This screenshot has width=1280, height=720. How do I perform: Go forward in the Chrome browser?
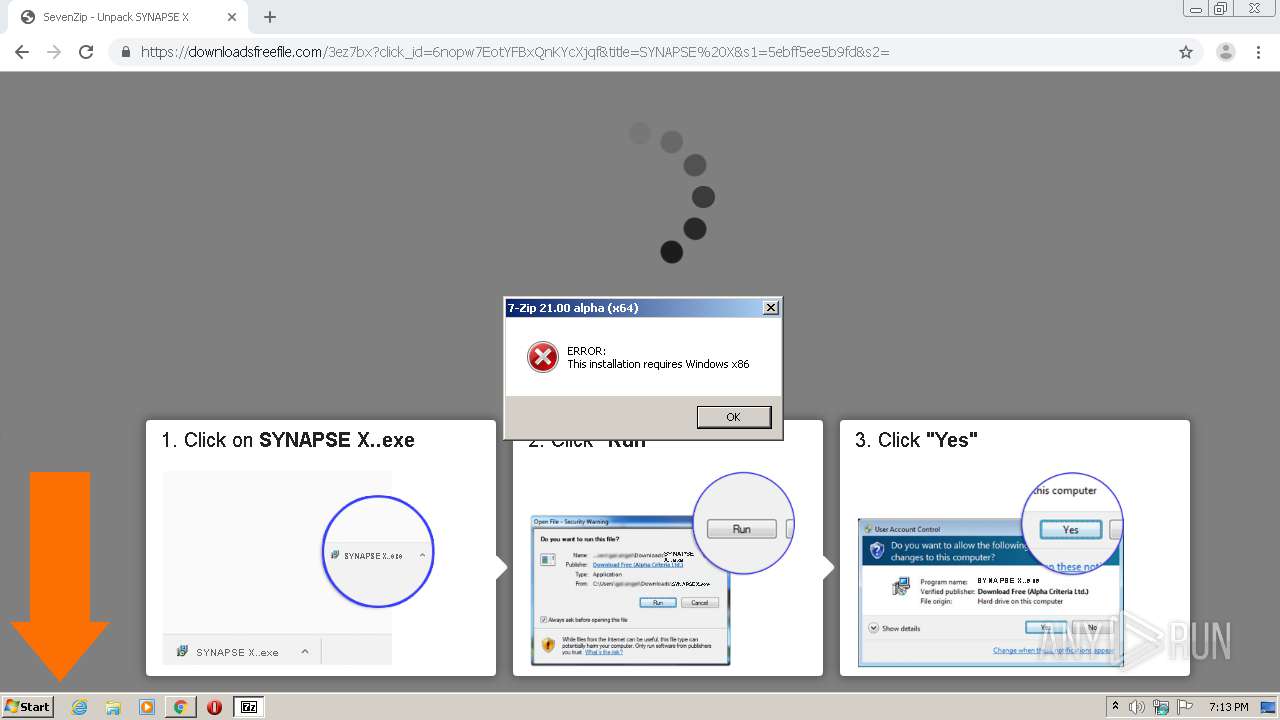54,52
